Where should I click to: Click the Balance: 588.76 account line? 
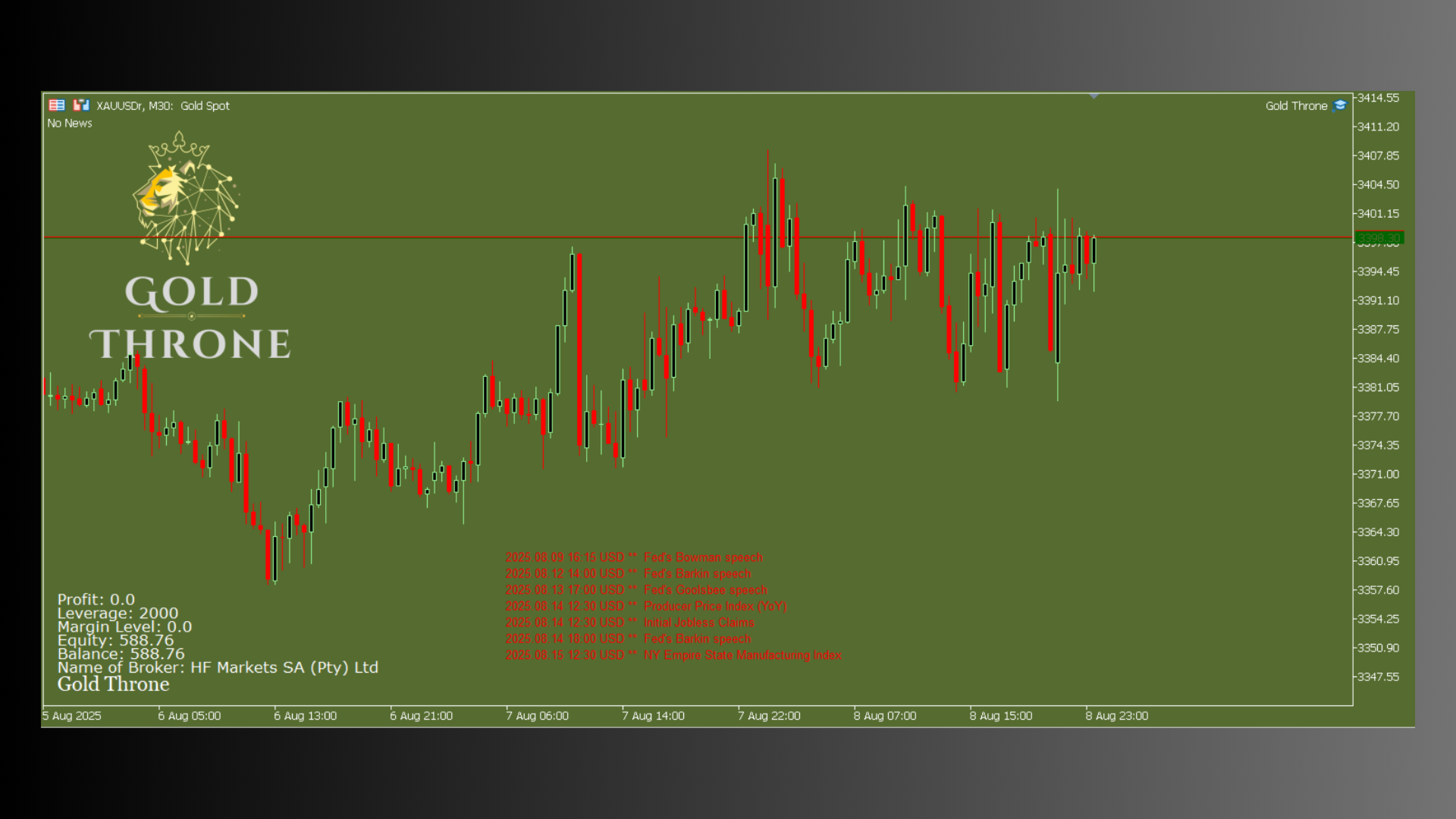(x=118, y=653)
